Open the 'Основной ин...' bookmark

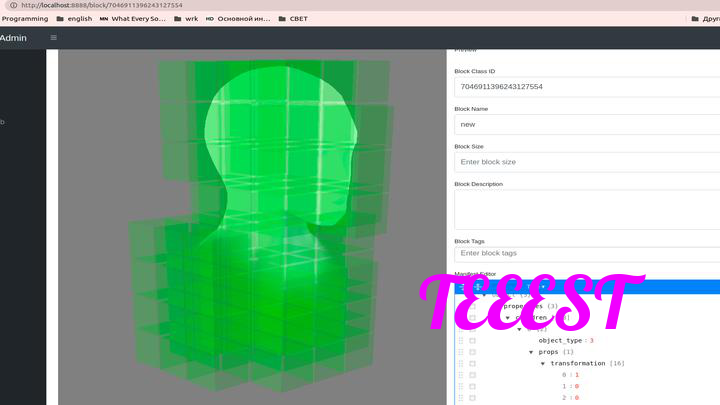(x=238, y=19)
